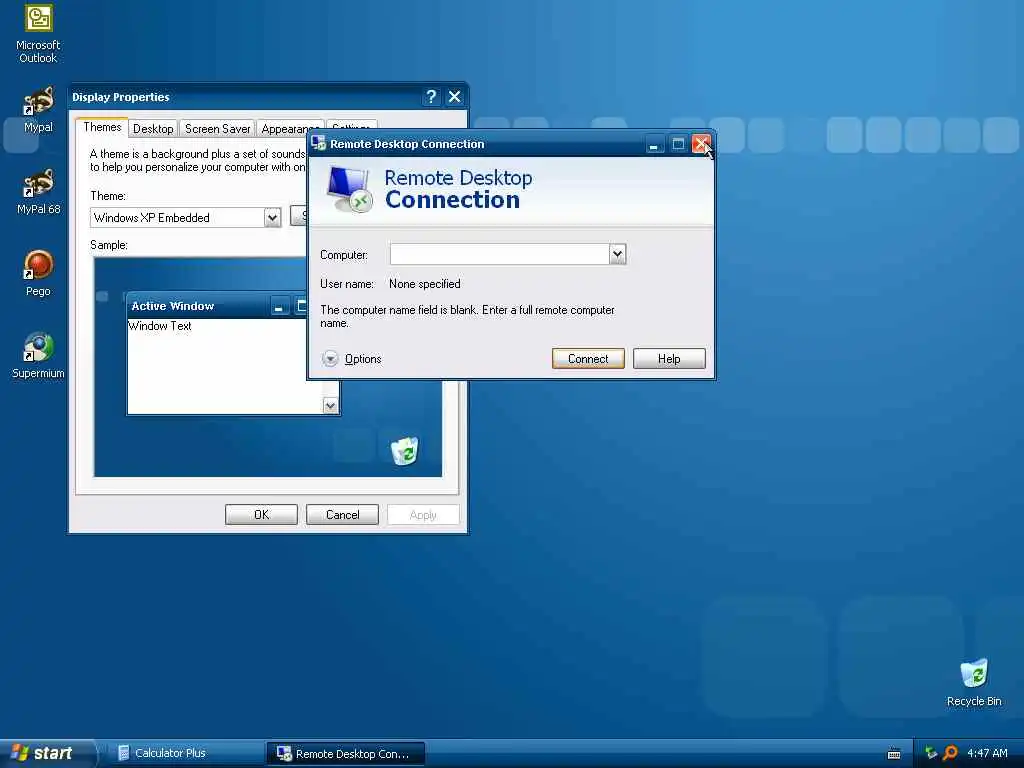Click the on-screen keyboard tray icon
The image size is (1024, 768).
click(894, 754)
